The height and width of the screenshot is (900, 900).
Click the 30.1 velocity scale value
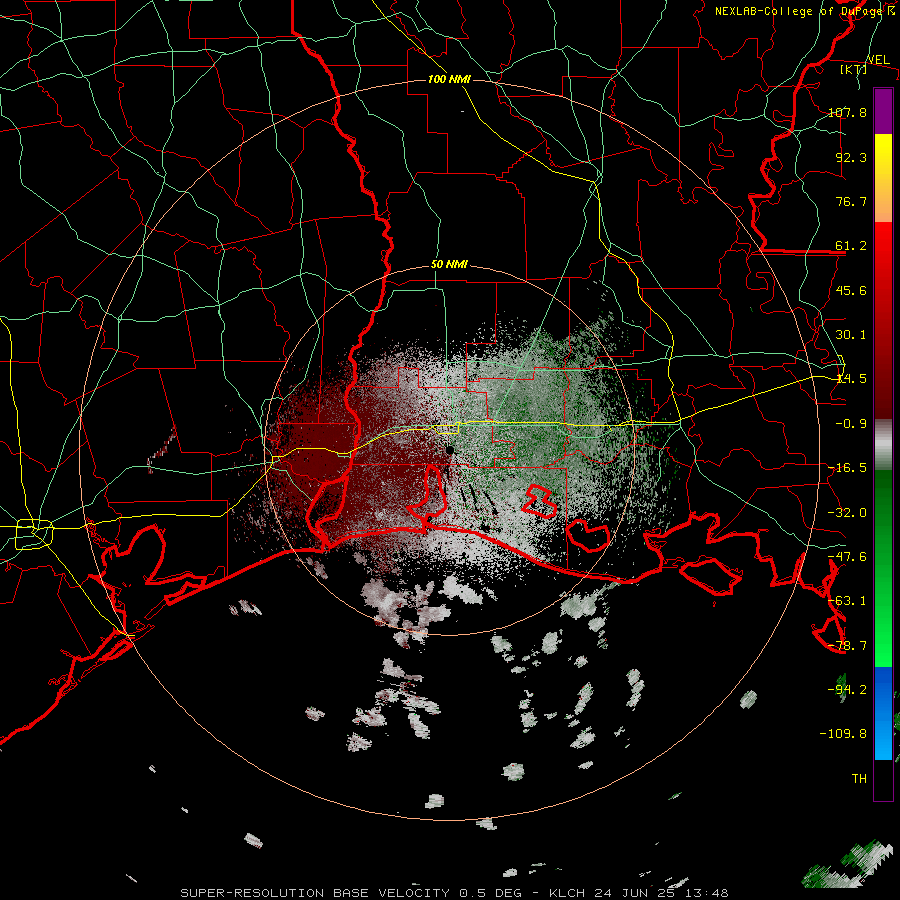851,335
